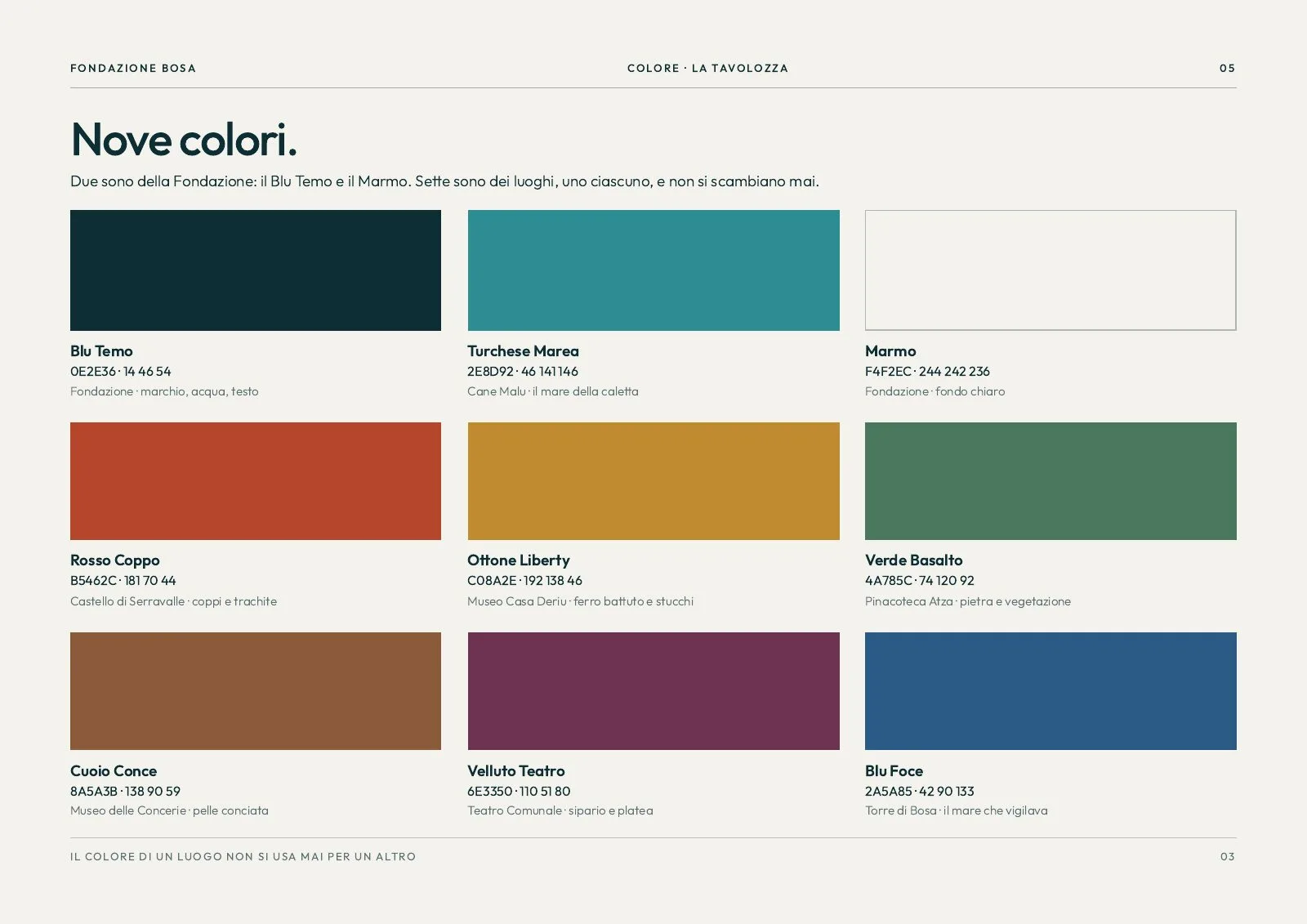The width and height of the screenshot is (1307, 924).
Task: Click the Verde Basalto green swatch
Action: [x=1051, y=481]
